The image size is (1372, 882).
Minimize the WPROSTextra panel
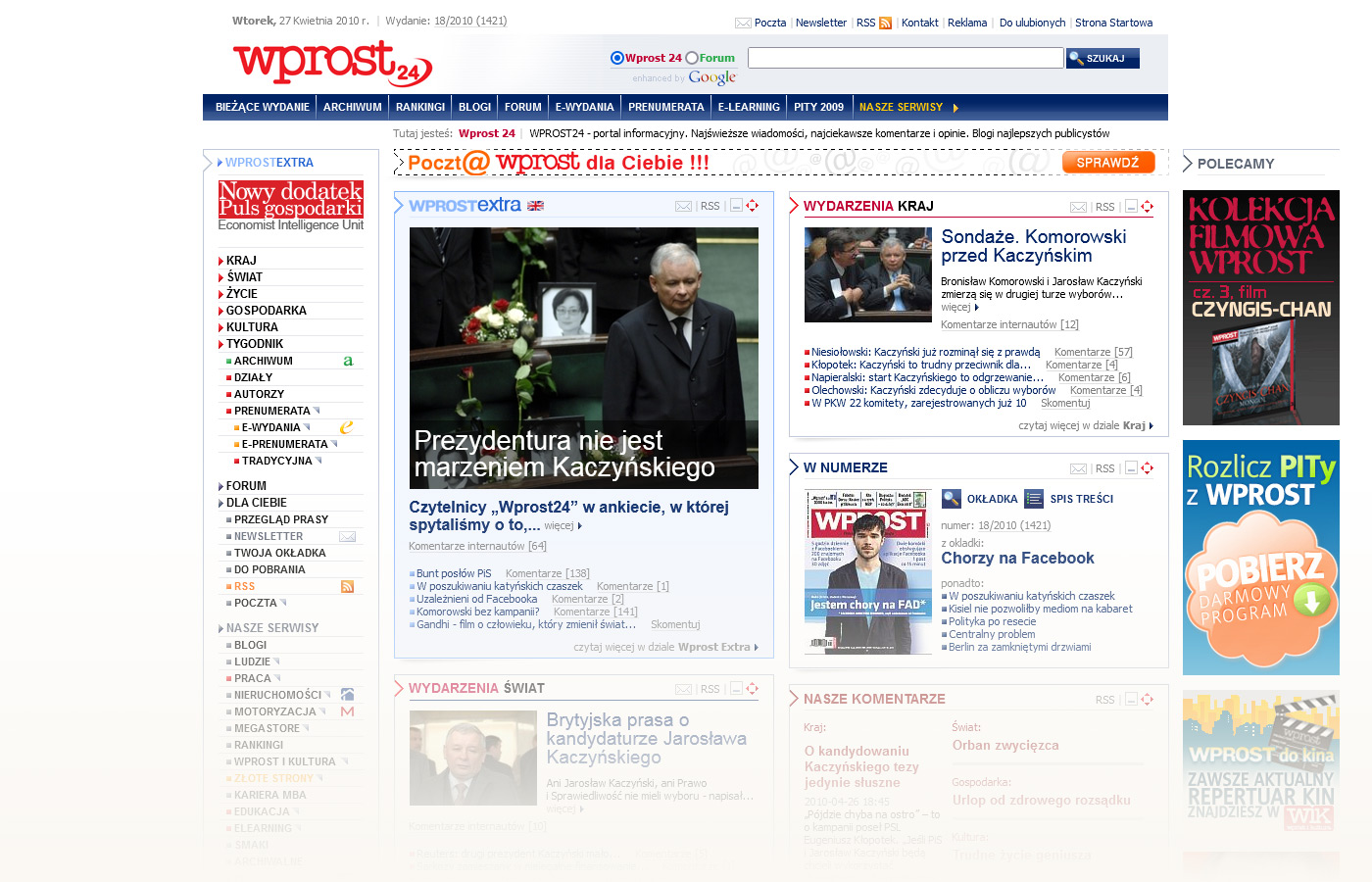point(736,206)
